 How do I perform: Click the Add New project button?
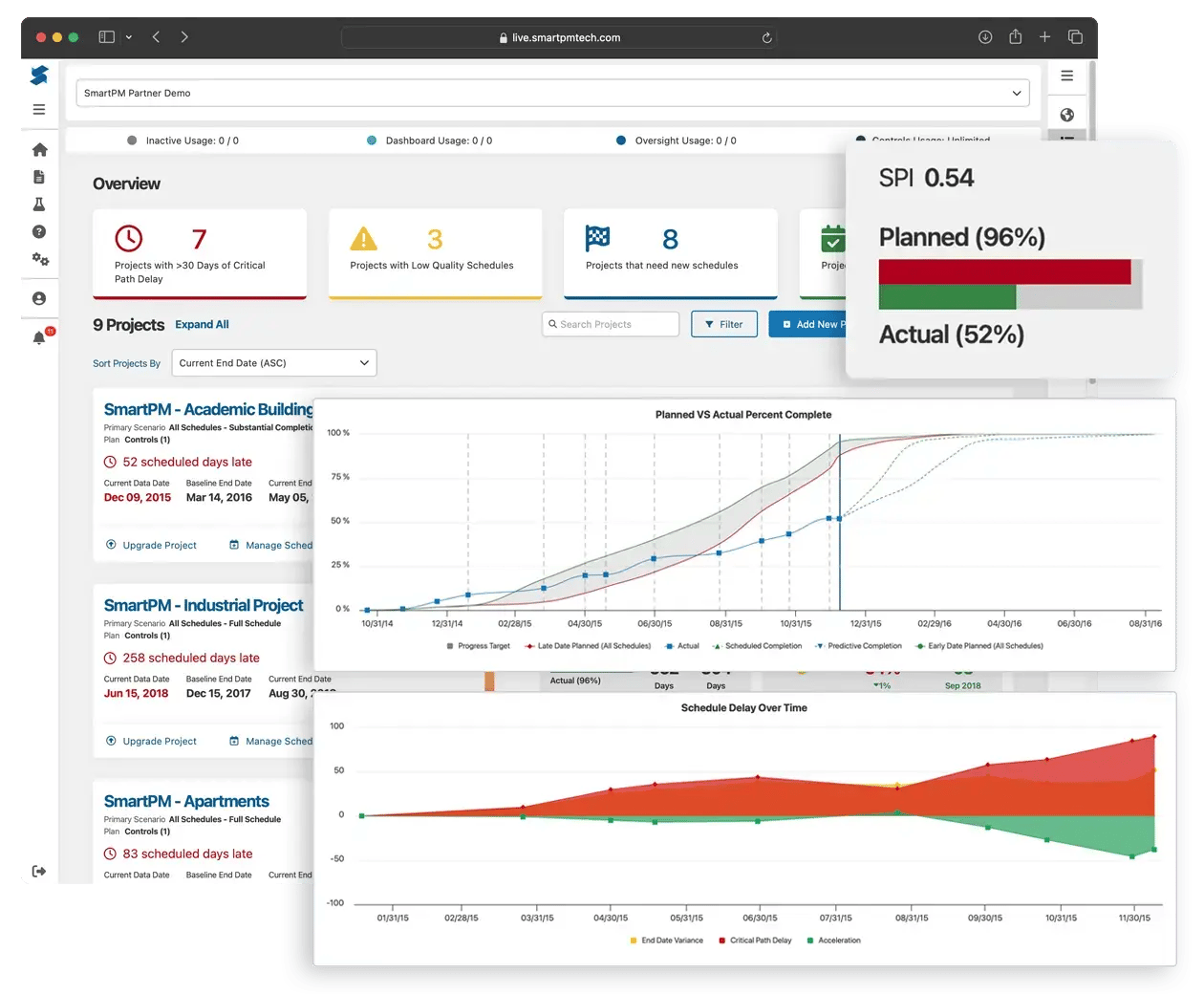coord(807,324)
